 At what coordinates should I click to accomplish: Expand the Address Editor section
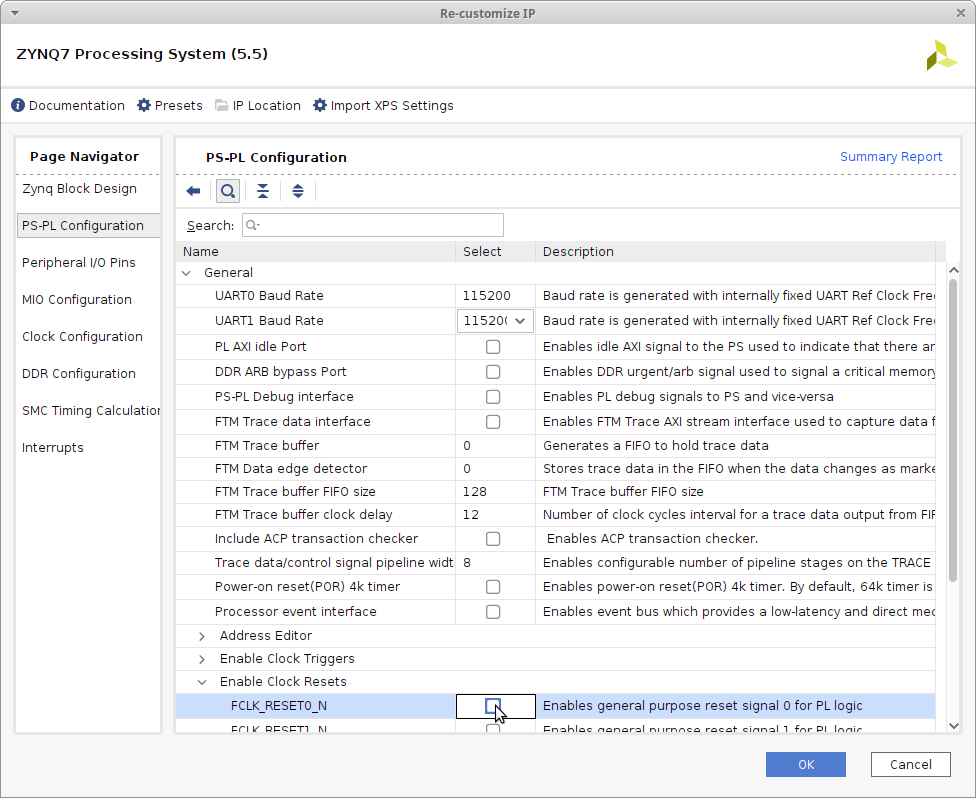(202, 636)
